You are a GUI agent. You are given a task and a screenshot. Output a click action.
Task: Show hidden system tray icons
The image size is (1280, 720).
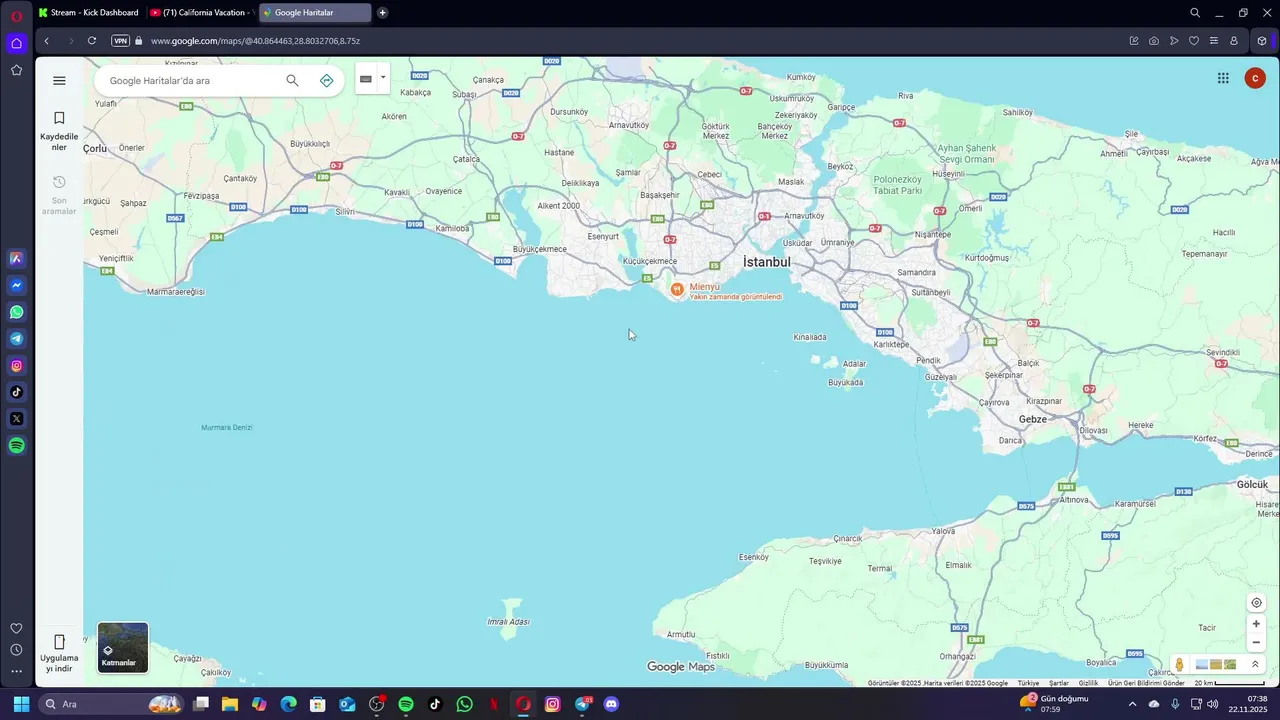[1132, 704]
